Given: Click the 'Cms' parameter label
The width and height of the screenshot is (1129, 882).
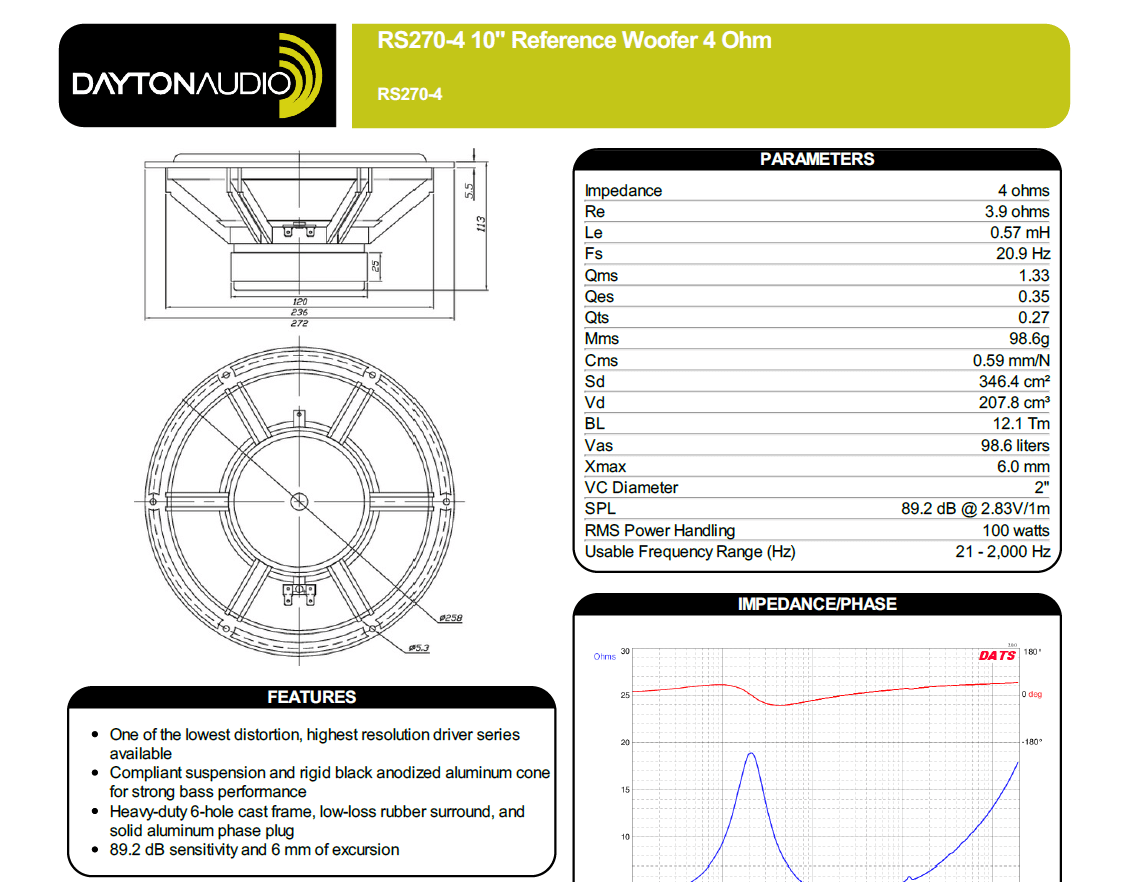Looking at the screenshot, I should 601,360.
